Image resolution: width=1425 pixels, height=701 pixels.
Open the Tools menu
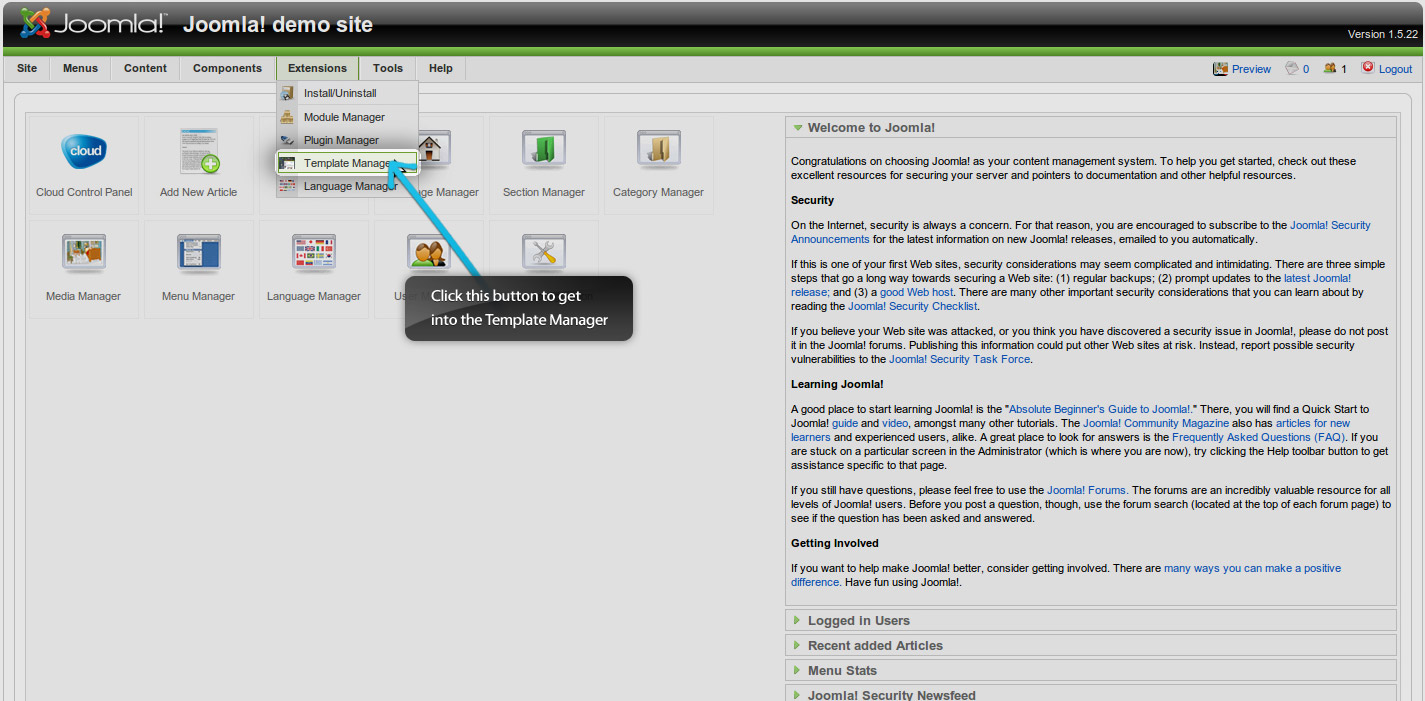click(388, 68)
